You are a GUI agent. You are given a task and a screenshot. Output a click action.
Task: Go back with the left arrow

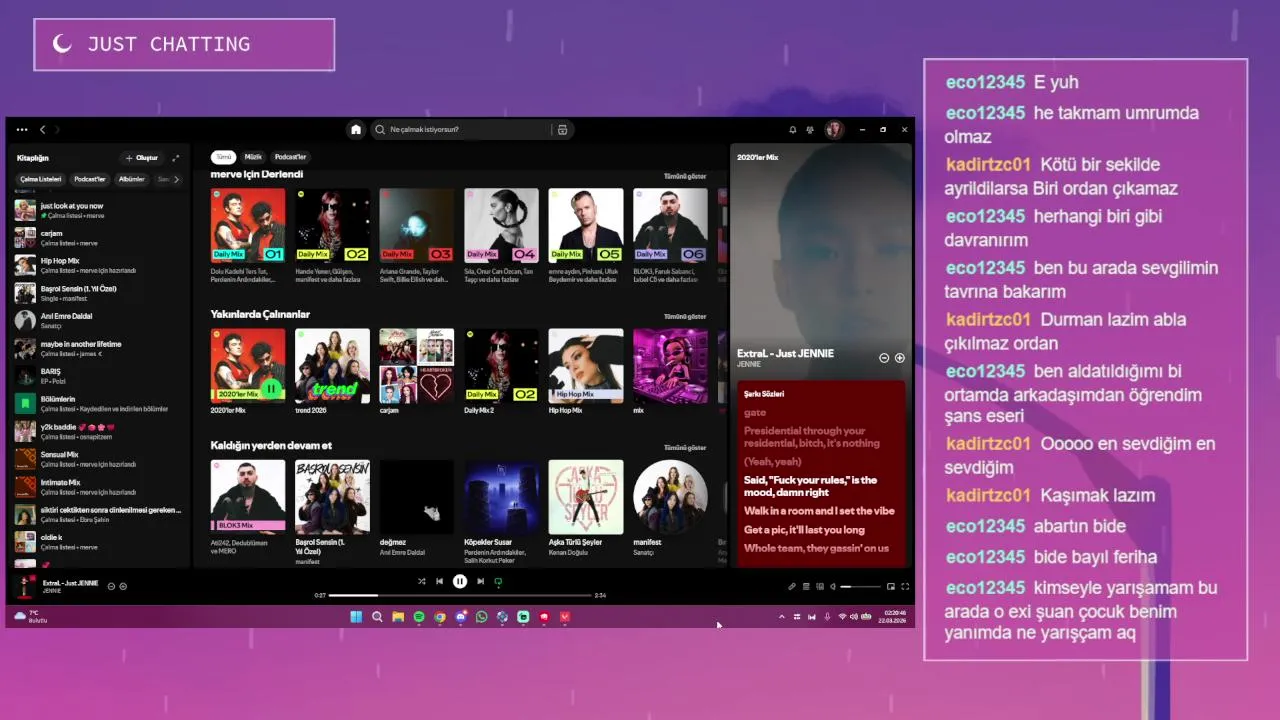click(42, 130)
